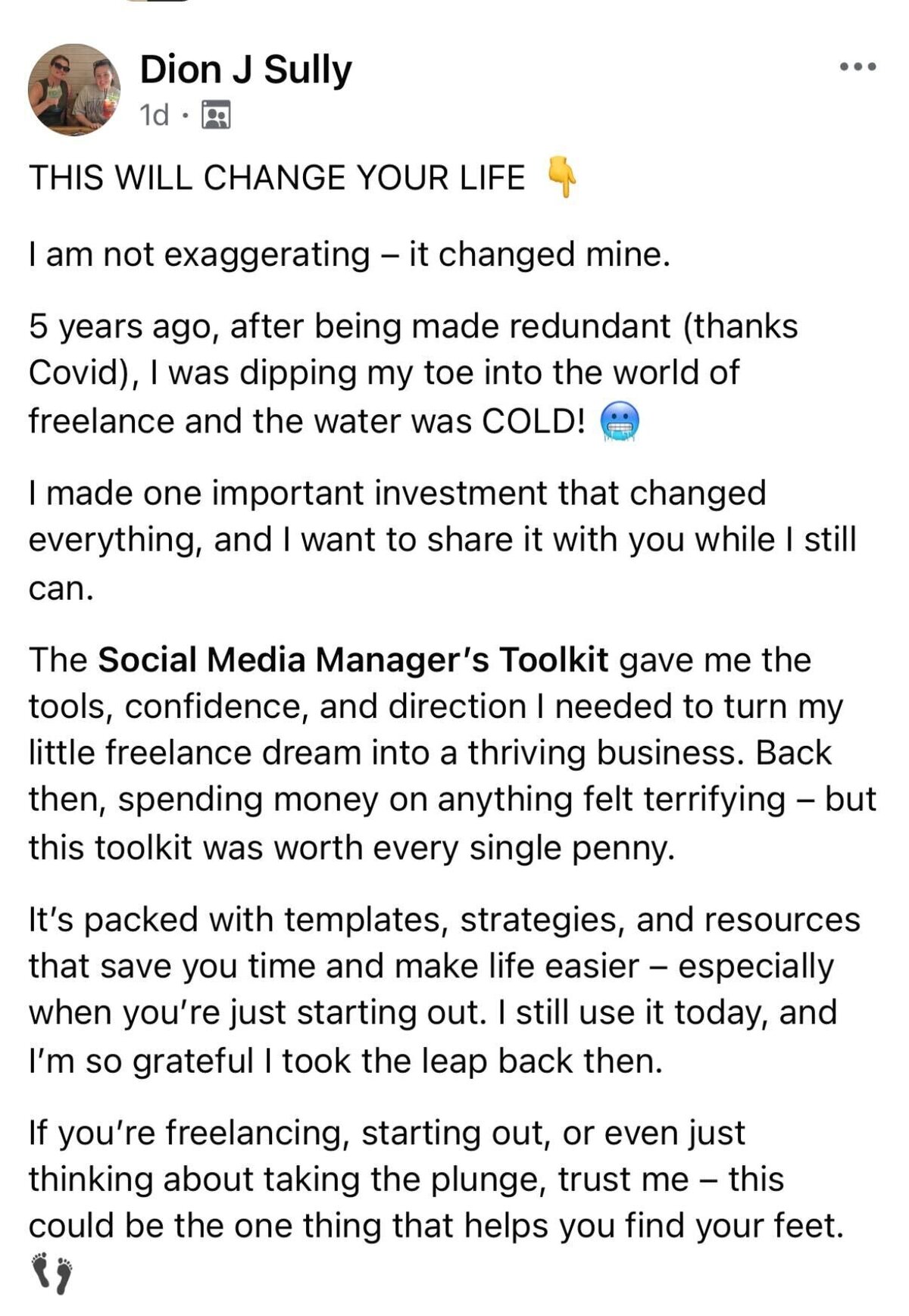Open Dion J Sully's profile picture
This screenshot has height=1316, width=909.
[x=74, y=89]
